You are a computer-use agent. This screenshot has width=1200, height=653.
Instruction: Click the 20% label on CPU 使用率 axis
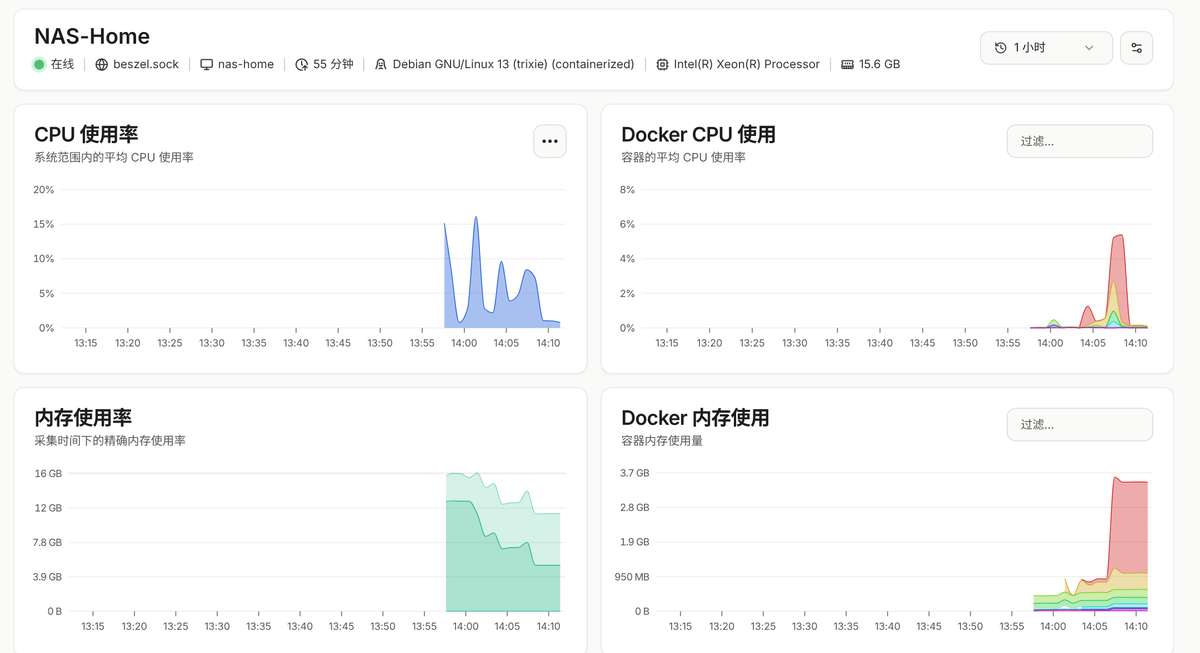point(44,190)
